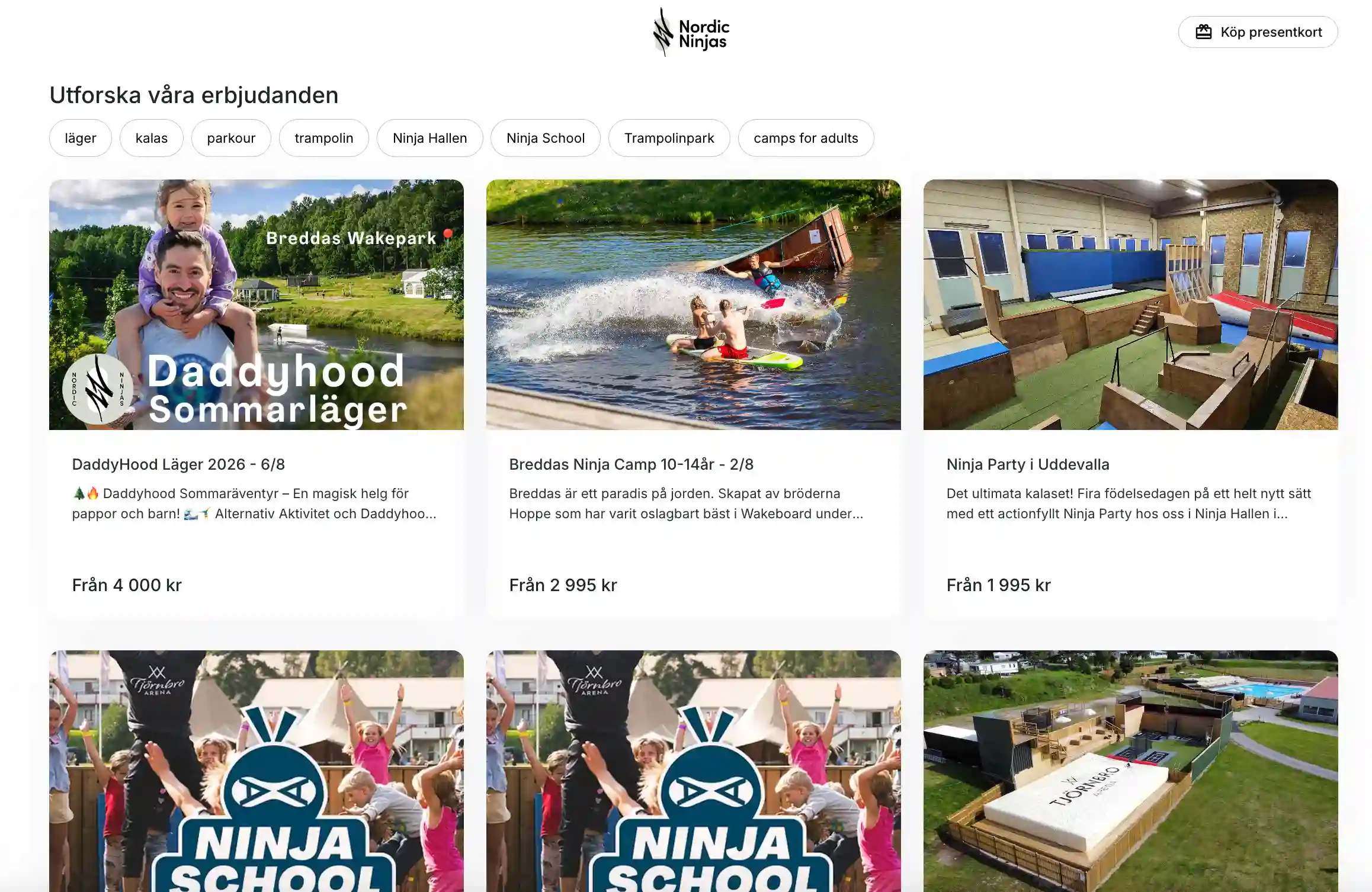Open Köp presentkort button
Image resolution: width=1372 pixels, height=892 pixels.
coord(1258,32)
